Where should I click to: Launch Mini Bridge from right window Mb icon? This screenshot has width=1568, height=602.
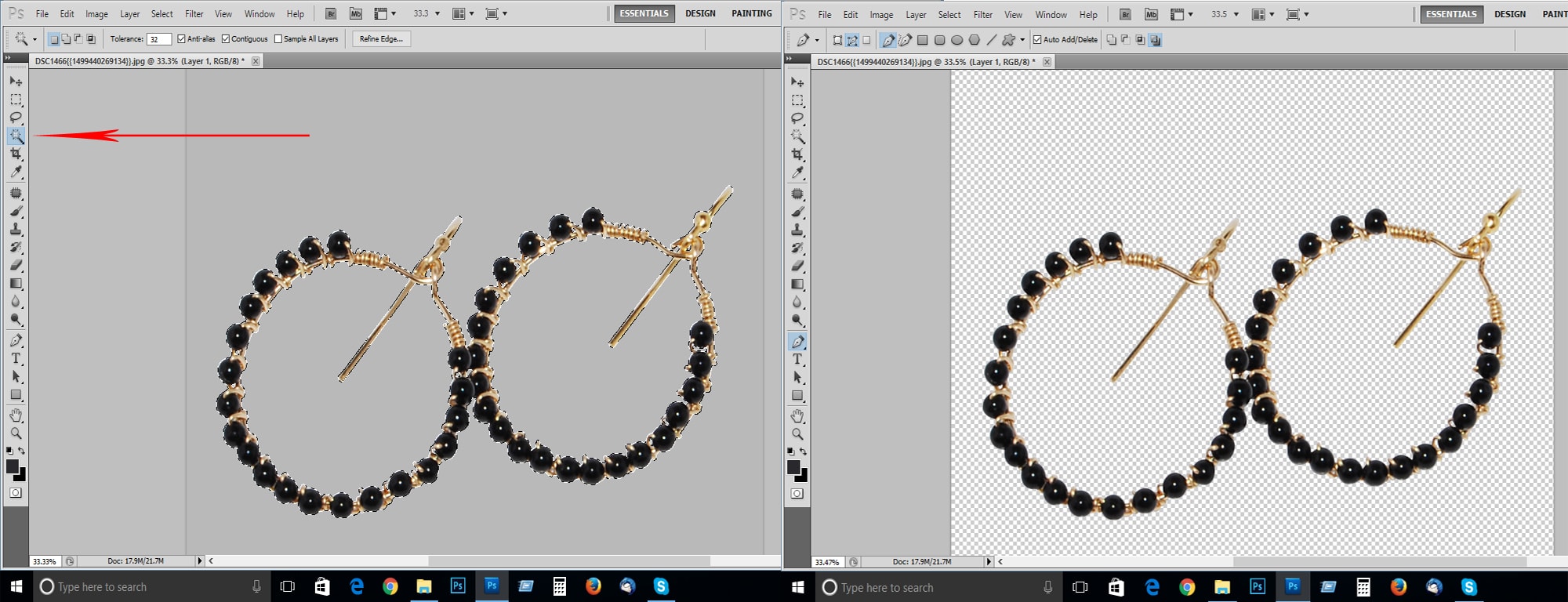point(1151,14)
